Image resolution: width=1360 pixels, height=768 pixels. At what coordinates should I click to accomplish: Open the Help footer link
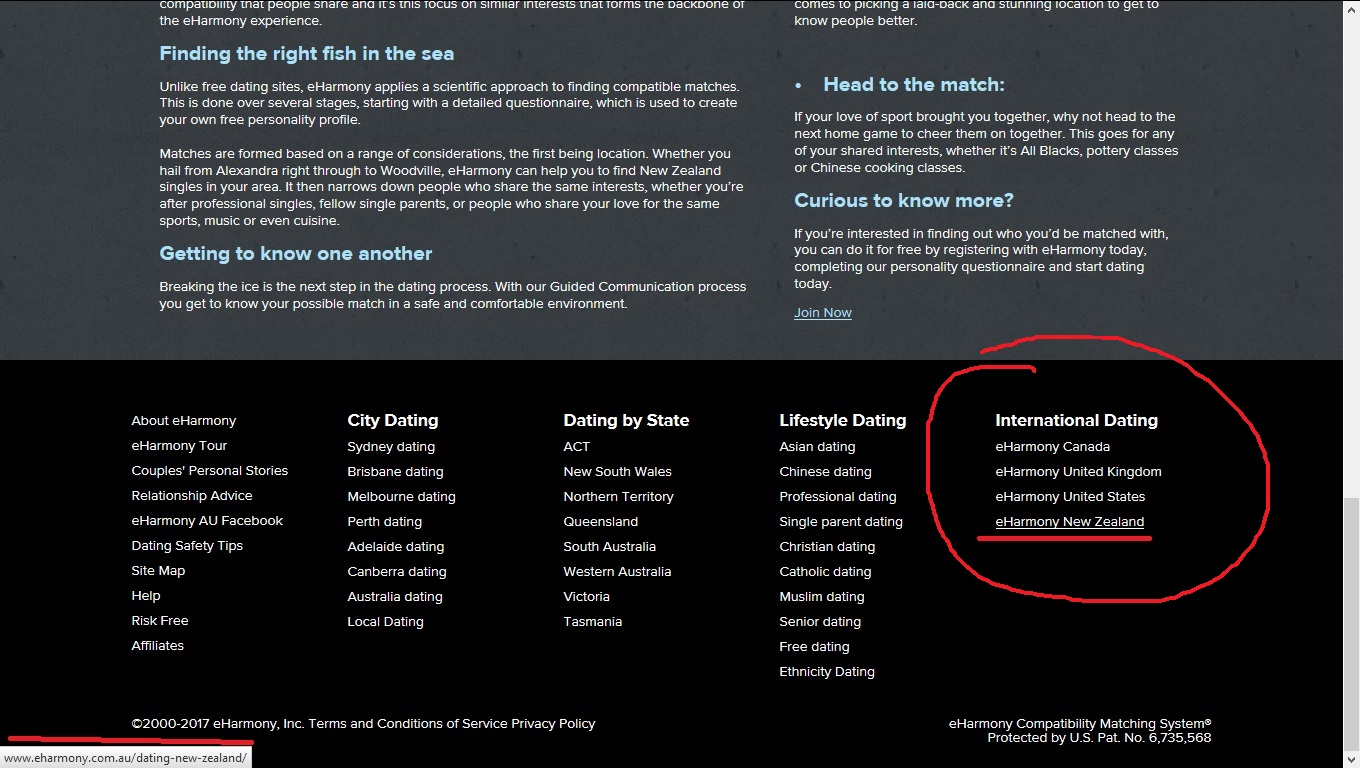[146, 596]
